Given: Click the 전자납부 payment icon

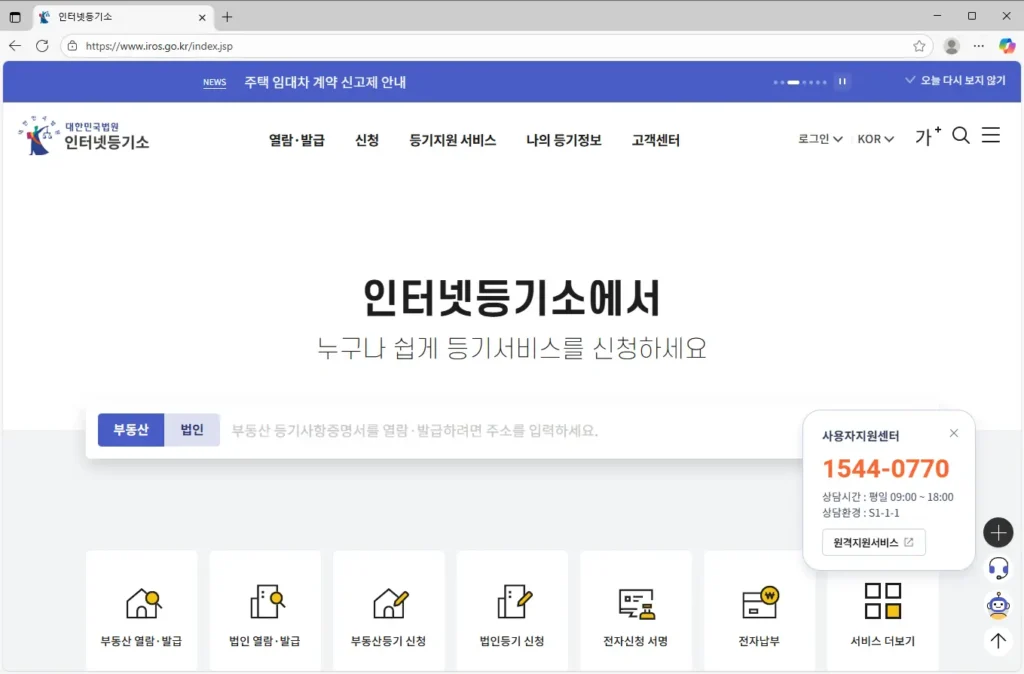Looking at the screenshot, I should pyautogui.click(x=759, y=610).
